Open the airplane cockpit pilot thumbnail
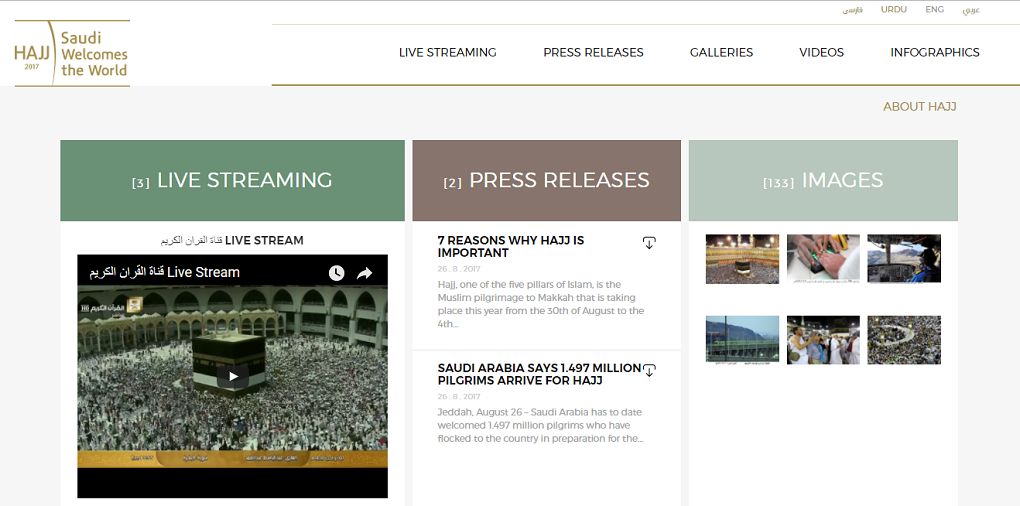The height and width of the screenshot is (506, 1020). [x=903, y=259]
